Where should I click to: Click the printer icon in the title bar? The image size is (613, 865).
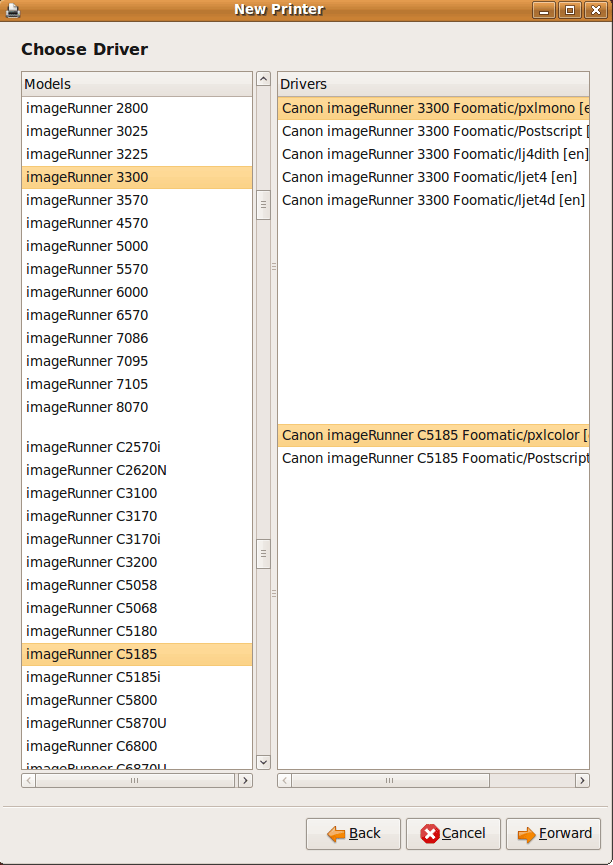pos(12,10)
